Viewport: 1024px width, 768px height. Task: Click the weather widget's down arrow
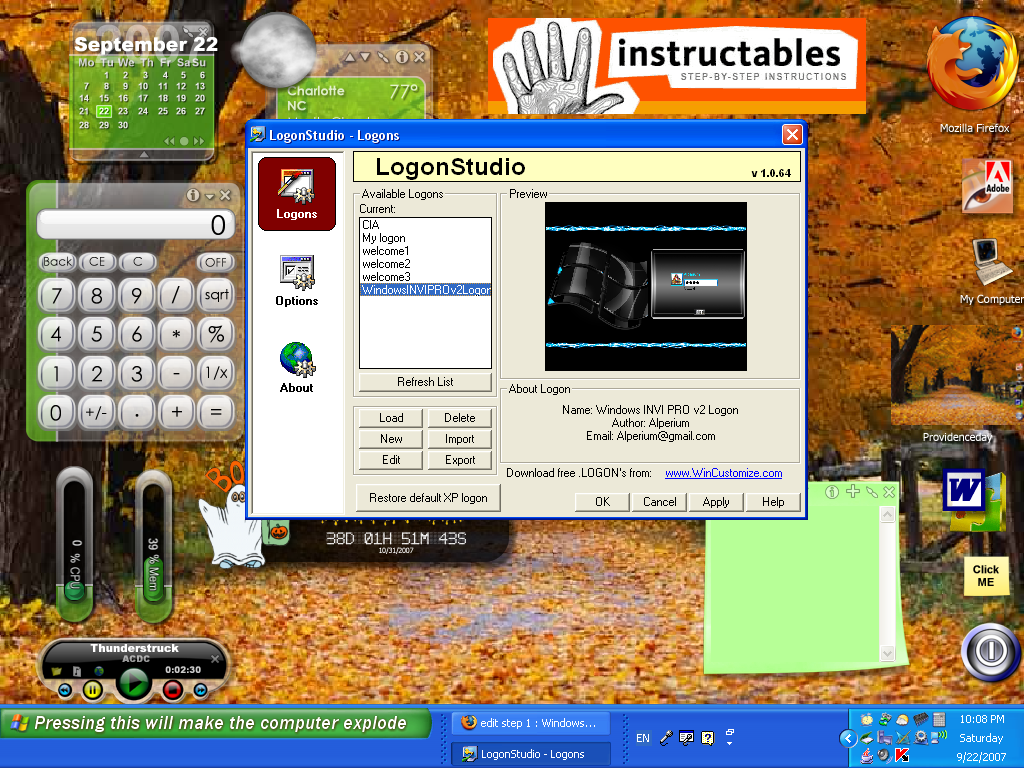(366, 57)
